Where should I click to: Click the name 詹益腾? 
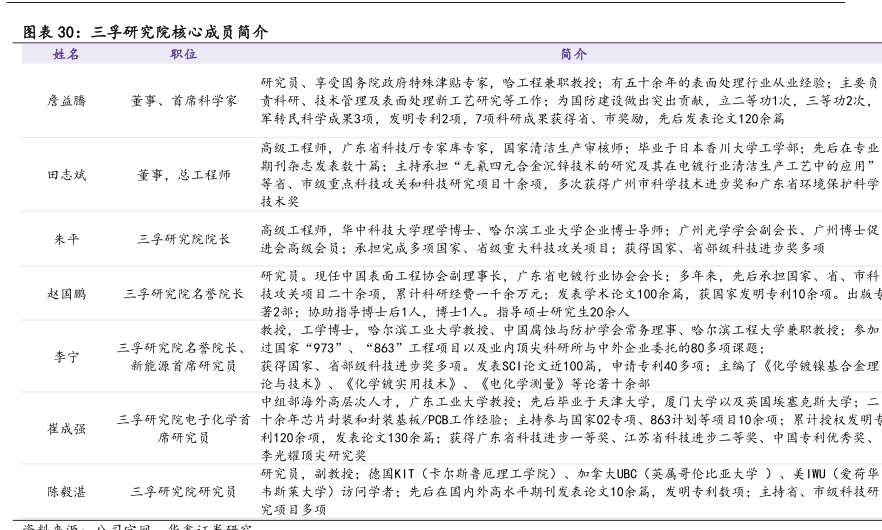click(x=67, y=102)
